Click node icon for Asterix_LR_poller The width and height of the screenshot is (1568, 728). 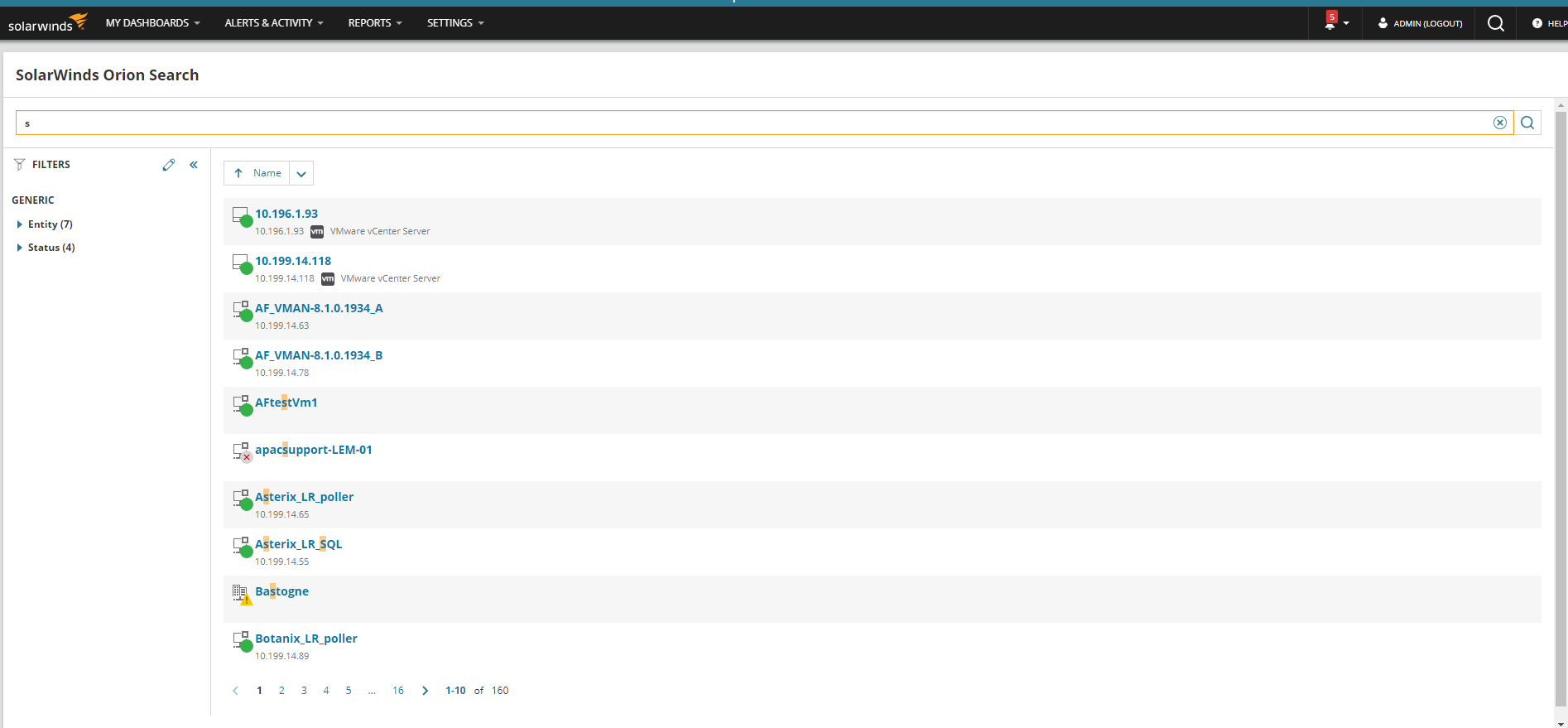pyautogui.click(x=242, y=500)
